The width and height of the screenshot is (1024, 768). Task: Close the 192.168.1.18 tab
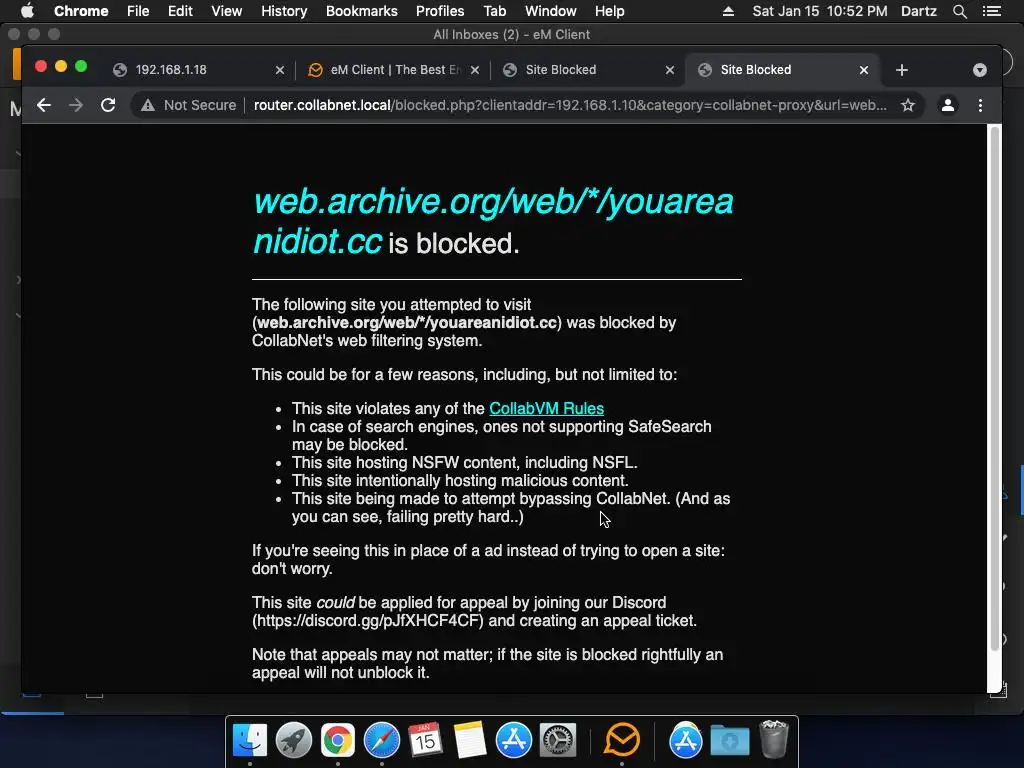[280, 70]
